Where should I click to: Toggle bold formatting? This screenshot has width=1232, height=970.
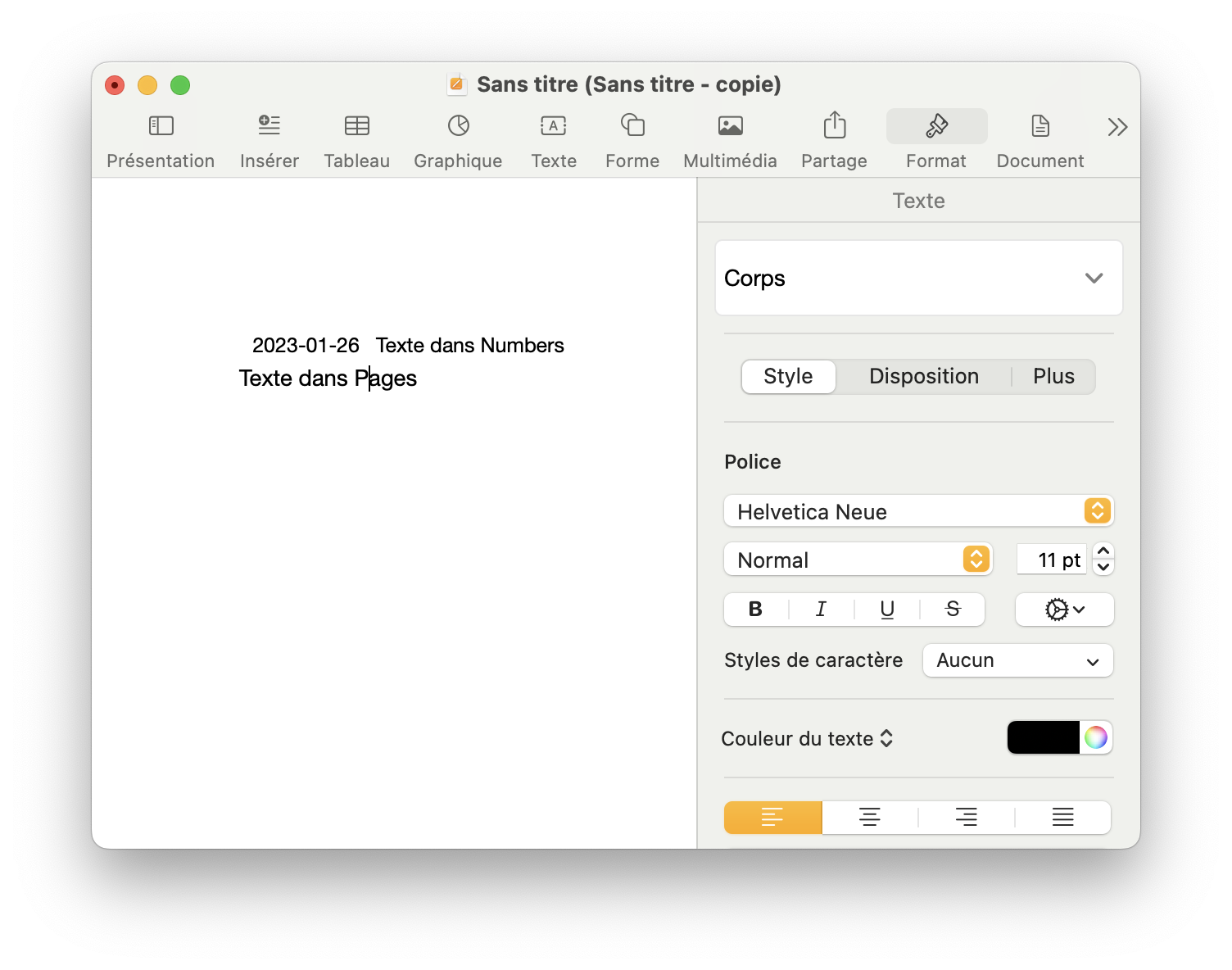click(x=756, y=610)
